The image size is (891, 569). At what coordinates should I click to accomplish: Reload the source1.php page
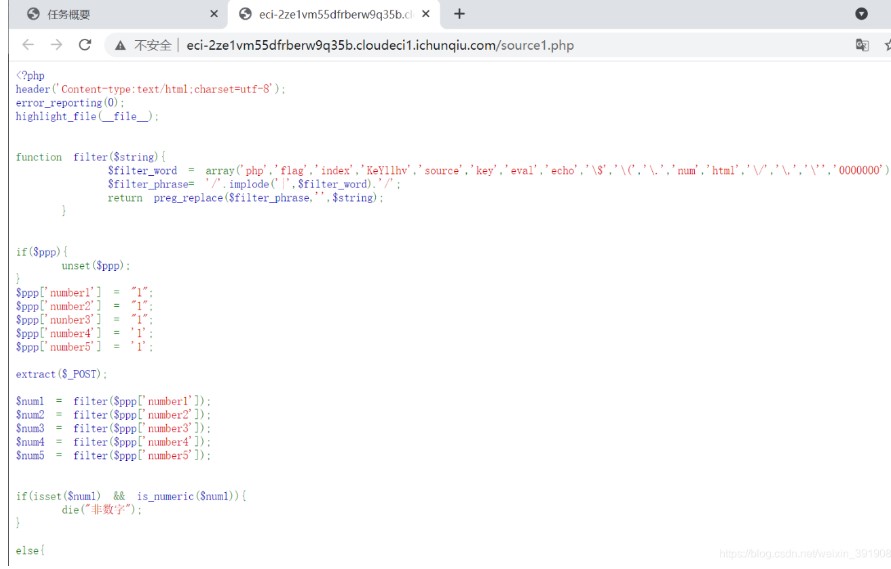85,45
